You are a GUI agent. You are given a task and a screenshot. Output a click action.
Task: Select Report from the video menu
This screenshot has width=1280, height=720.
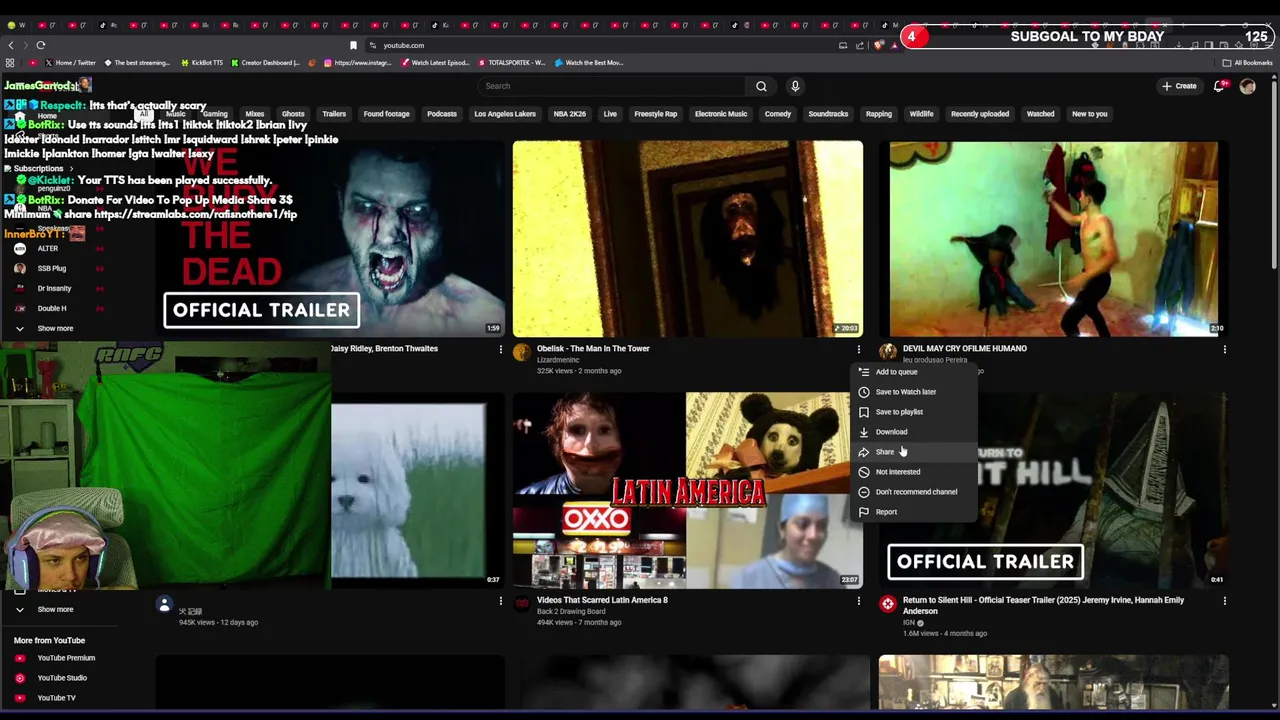[913, 512]
